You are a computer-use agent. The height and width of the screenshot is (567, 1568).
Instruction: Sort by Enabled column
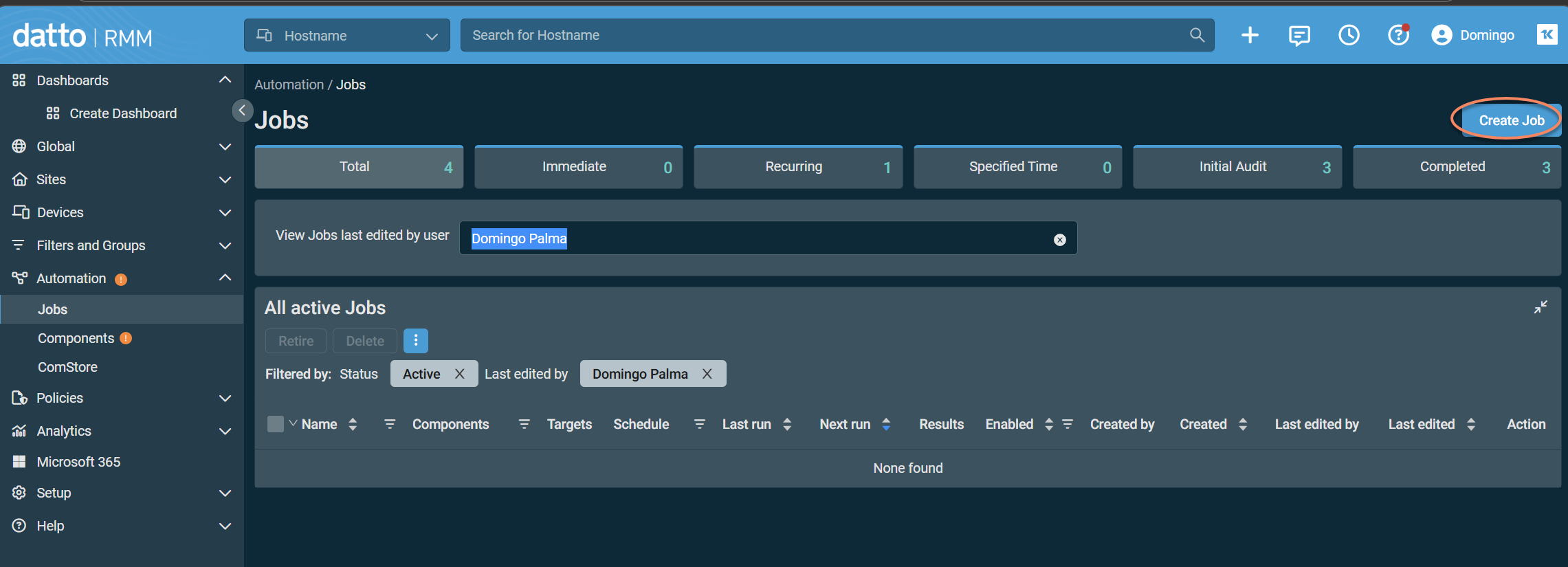pos(1049,424)
